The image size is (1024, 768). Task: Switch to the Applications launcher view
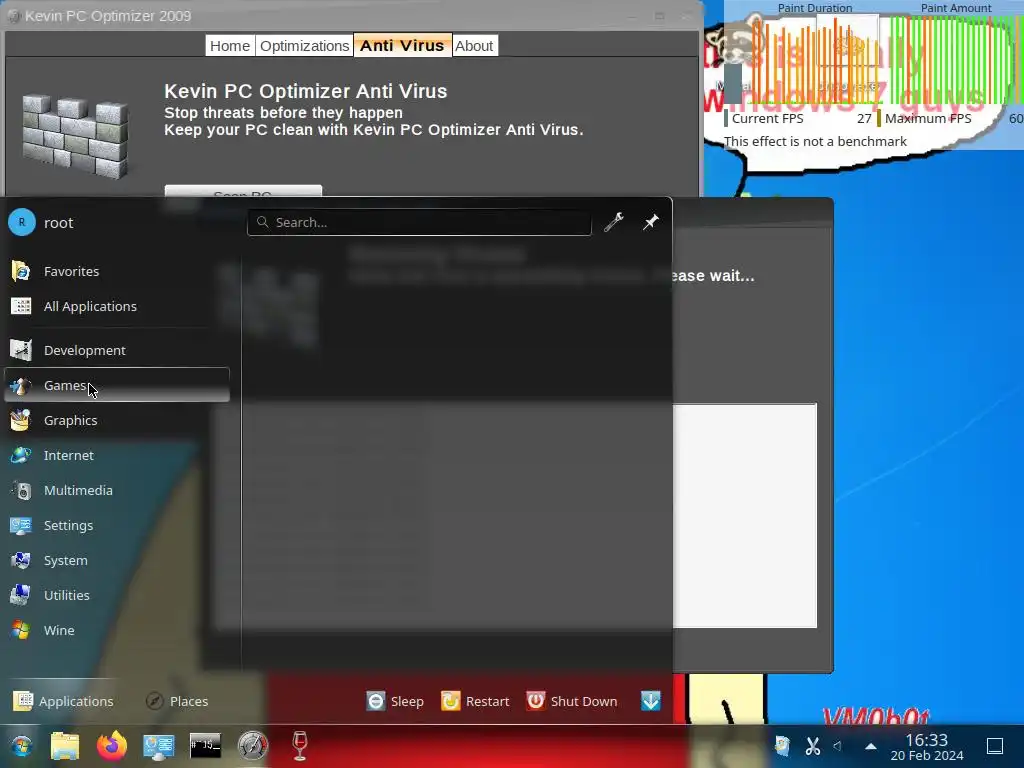[63, 701]
